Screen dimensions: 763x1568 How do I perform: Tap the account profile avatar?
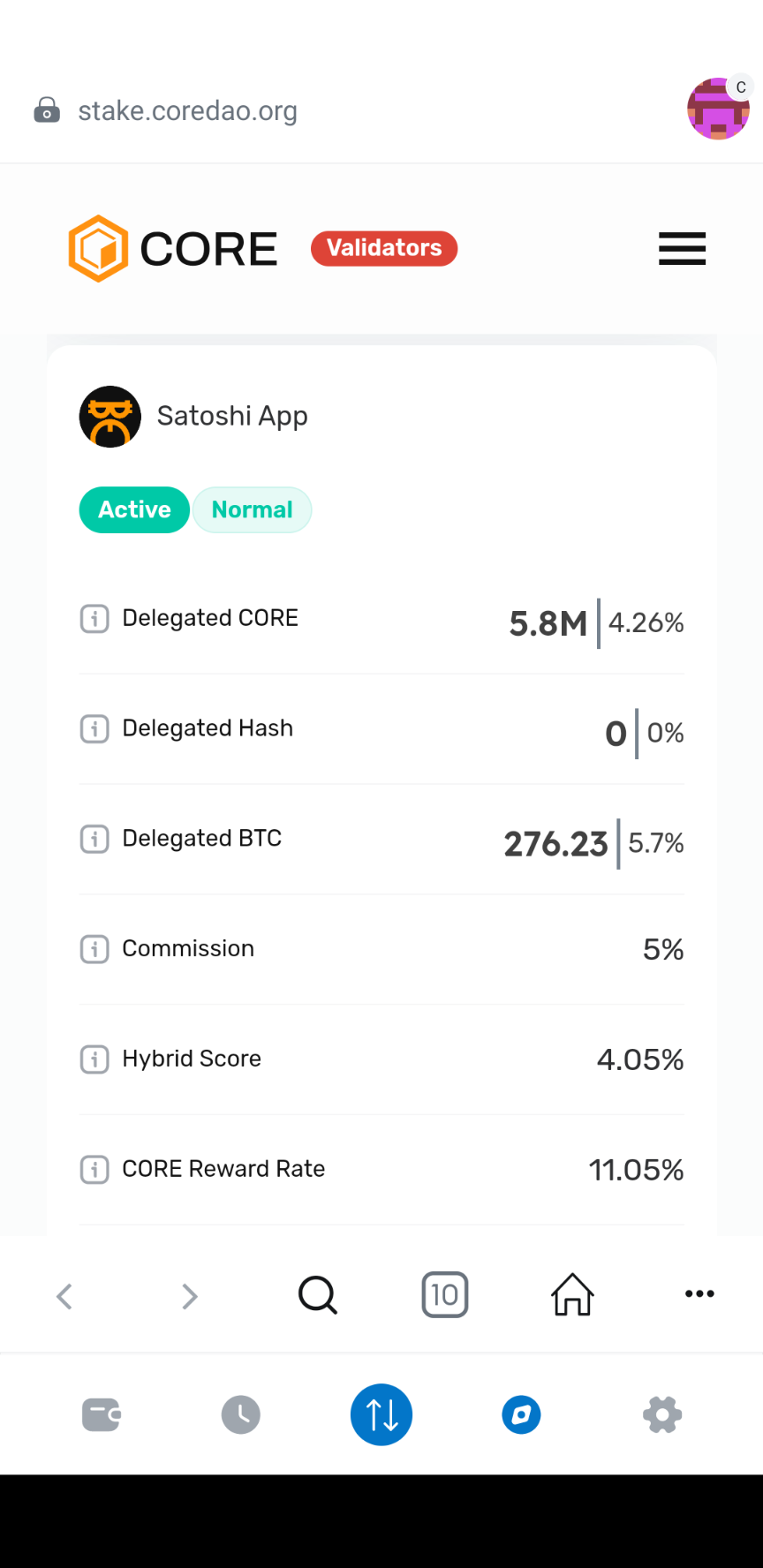pos(718,109)
